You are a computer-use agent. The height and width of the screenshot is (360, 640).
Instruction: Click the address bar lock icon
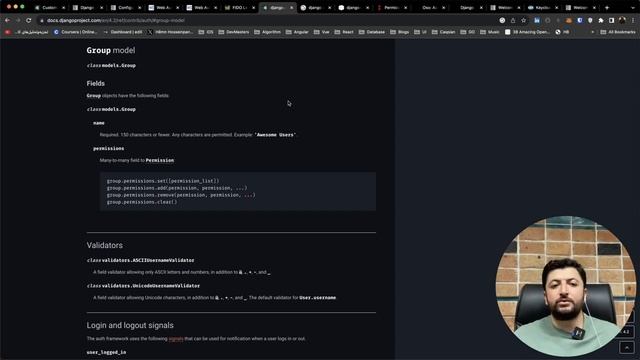[x=42, y=20]
